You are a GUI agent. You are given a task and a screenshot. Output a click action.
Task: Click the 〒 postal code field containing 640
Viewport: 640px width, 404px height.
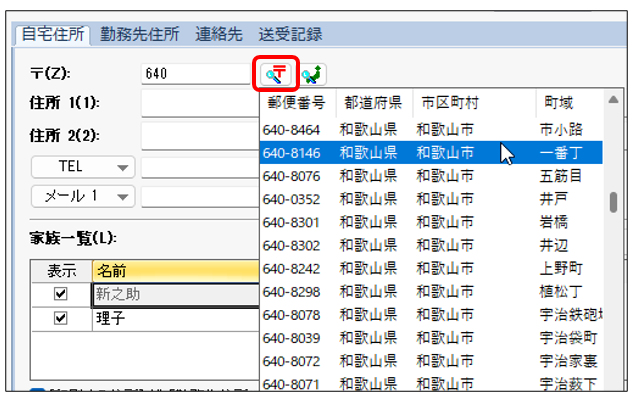197,73
